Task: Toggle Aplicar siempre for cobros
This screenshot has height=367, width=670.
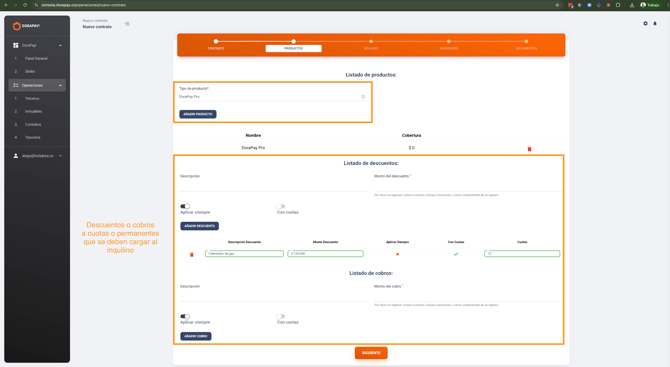Action: (x=185, y=317)
